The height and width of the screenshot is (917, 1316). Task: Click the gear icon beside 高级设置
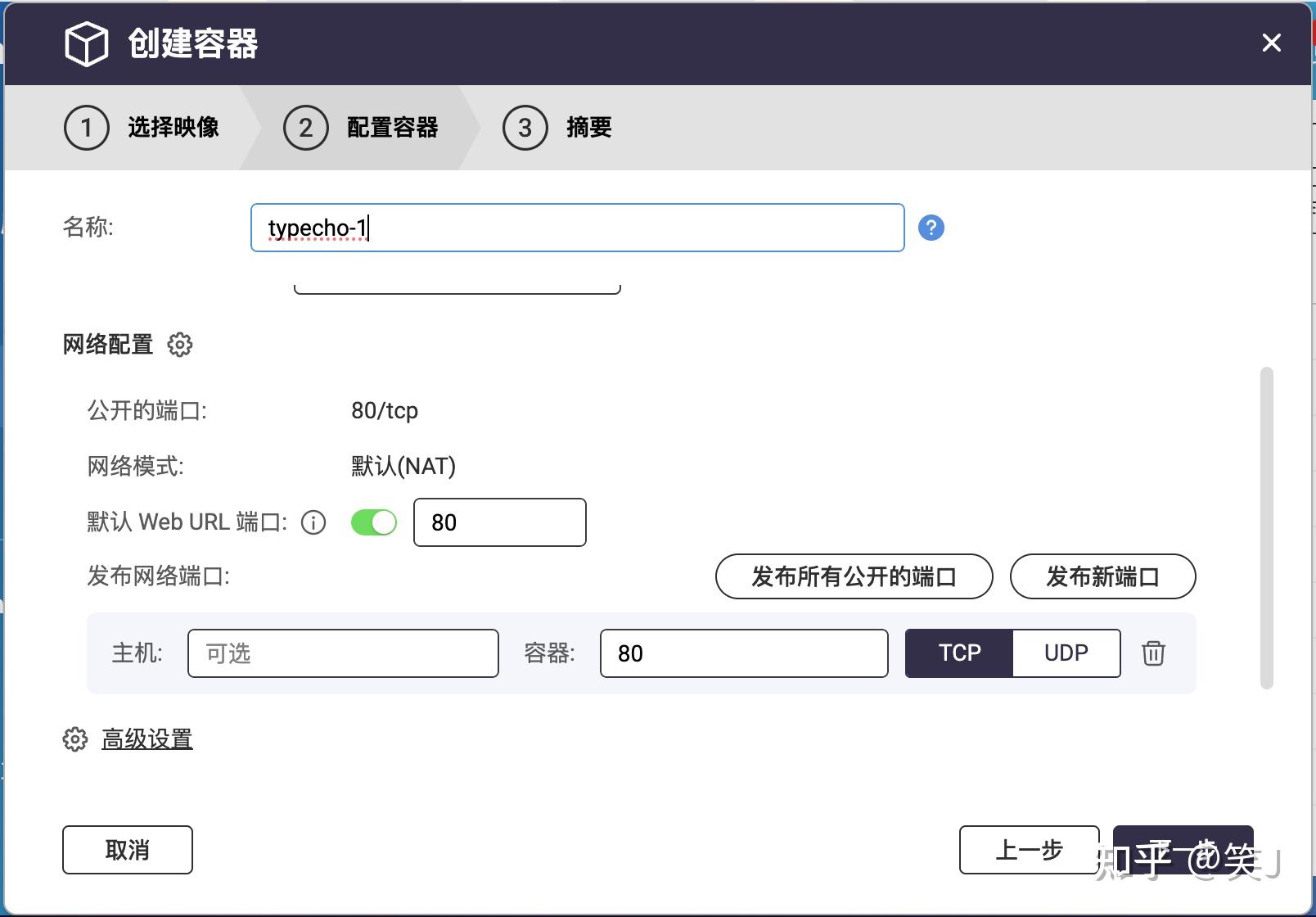tap(74, 739)
